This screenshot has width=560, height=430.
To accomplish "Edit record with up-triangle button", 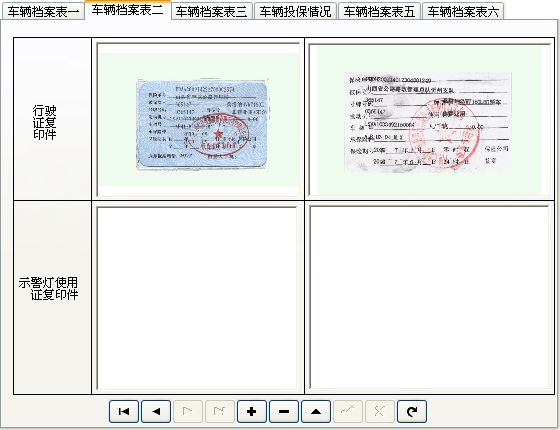I will click(x=316, y=411).
